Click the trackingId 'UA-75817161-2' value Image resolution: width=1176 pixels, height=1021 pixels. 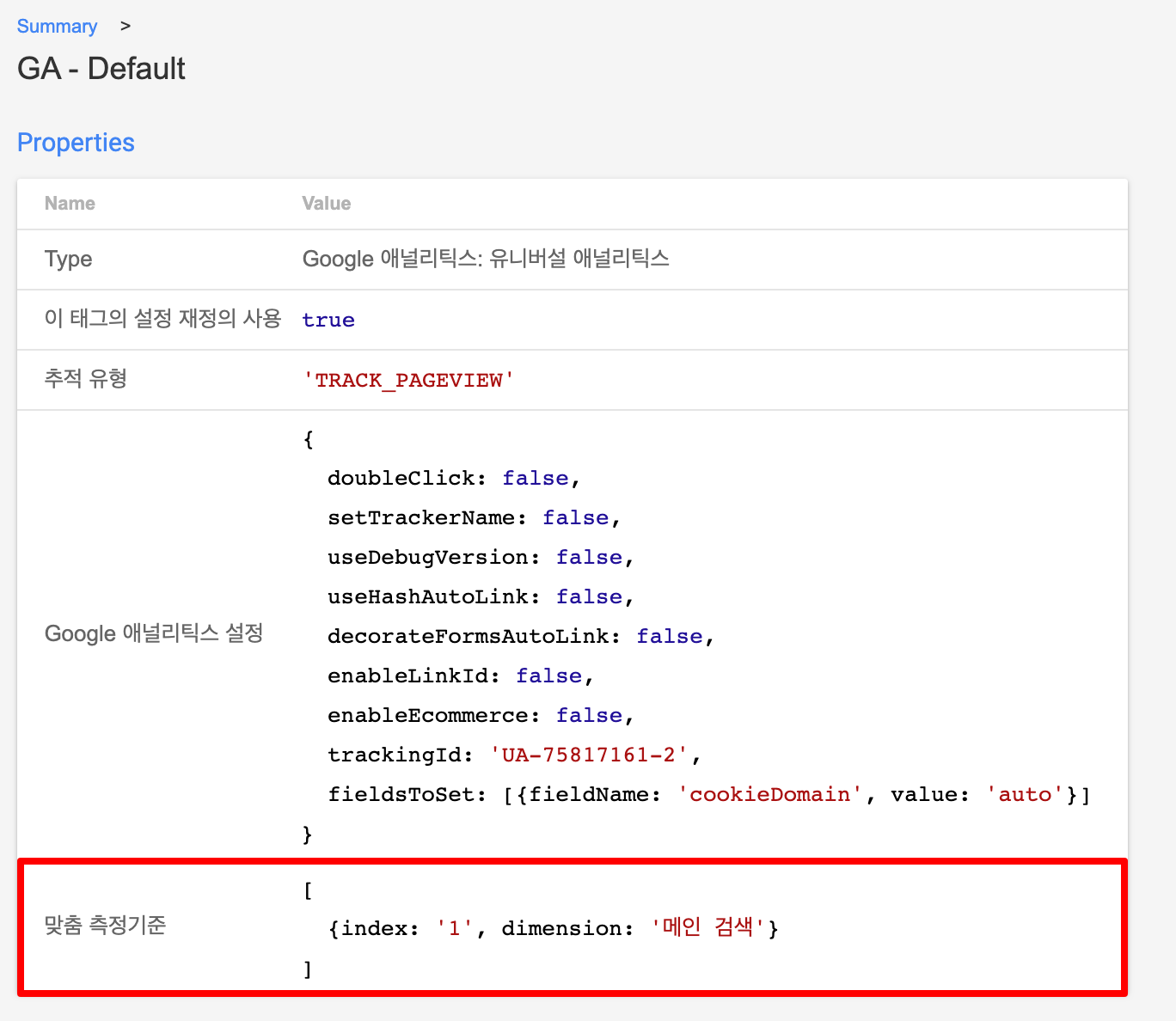pos(589,755)
